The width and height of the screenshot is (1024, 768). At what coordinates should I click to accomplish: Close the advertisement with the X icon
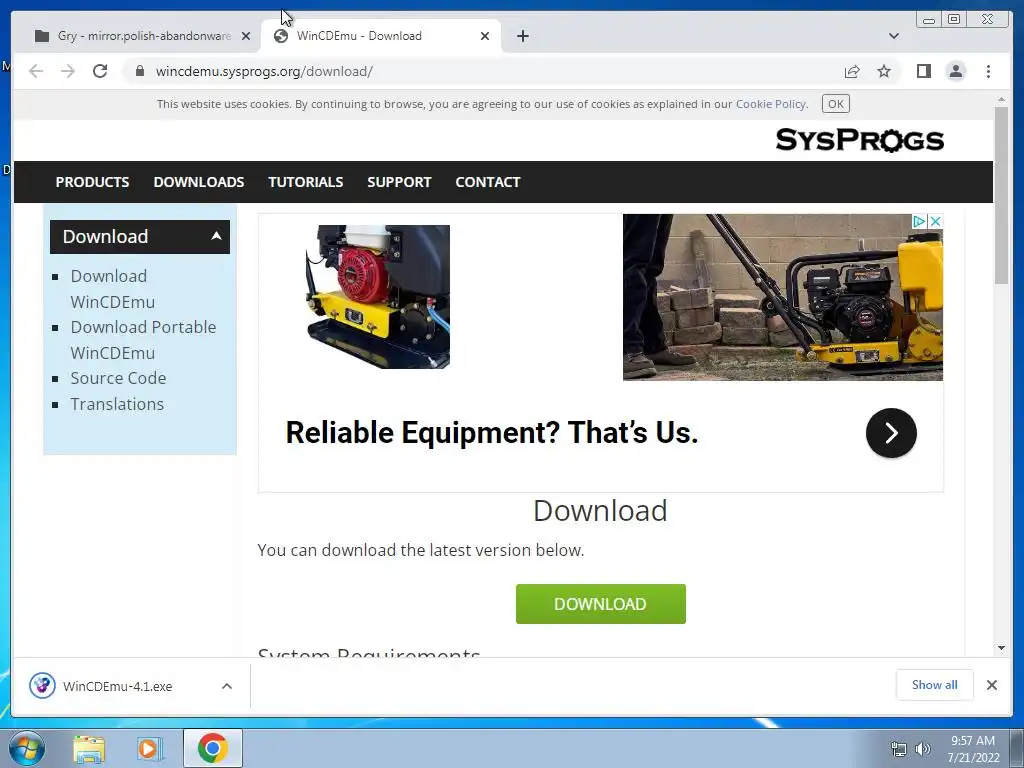935,221
